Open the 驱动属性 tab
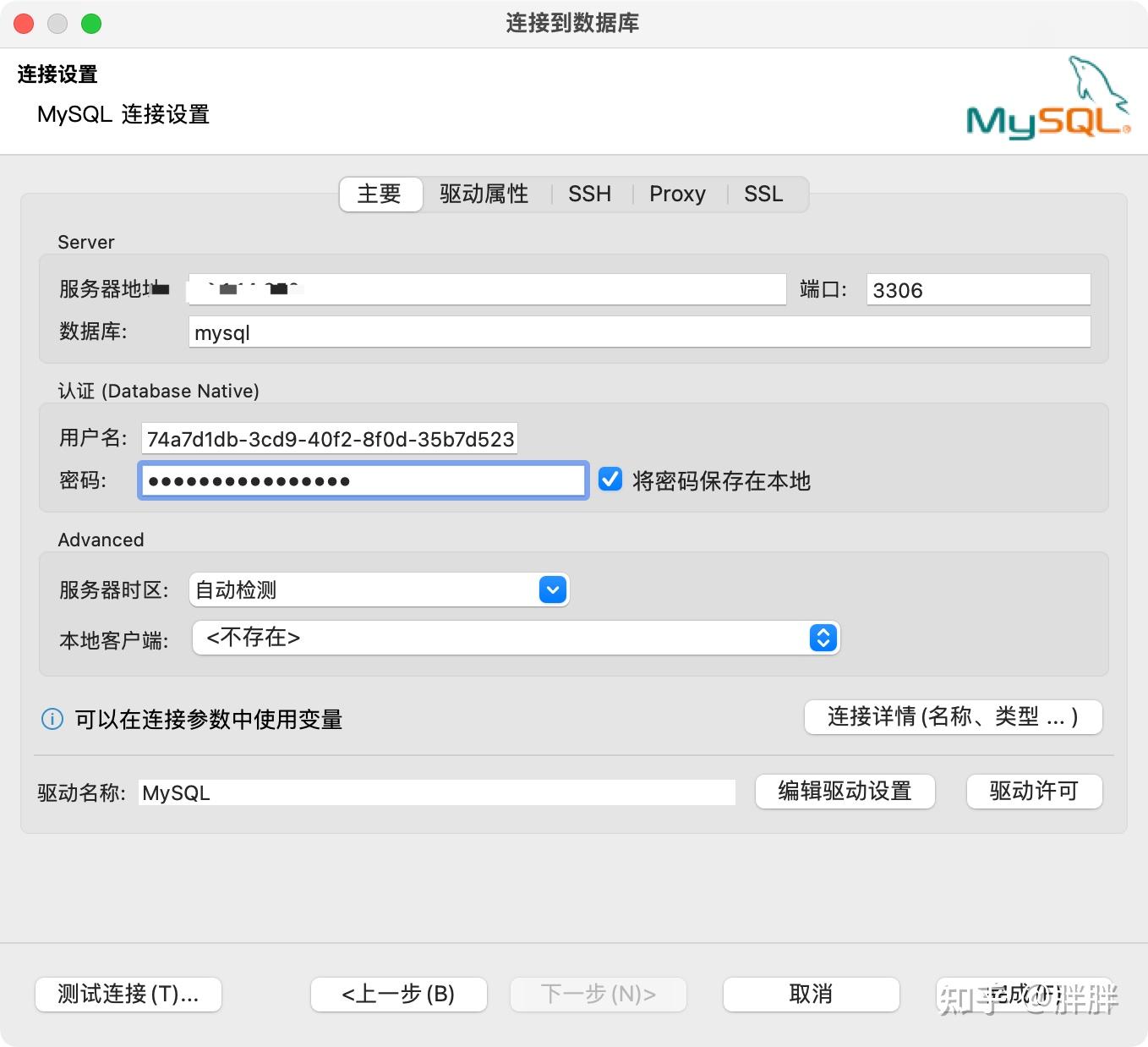Image resolution: width=1148 pixels, height=1047 pixels. pyautogui.click(x=483, y=194)
